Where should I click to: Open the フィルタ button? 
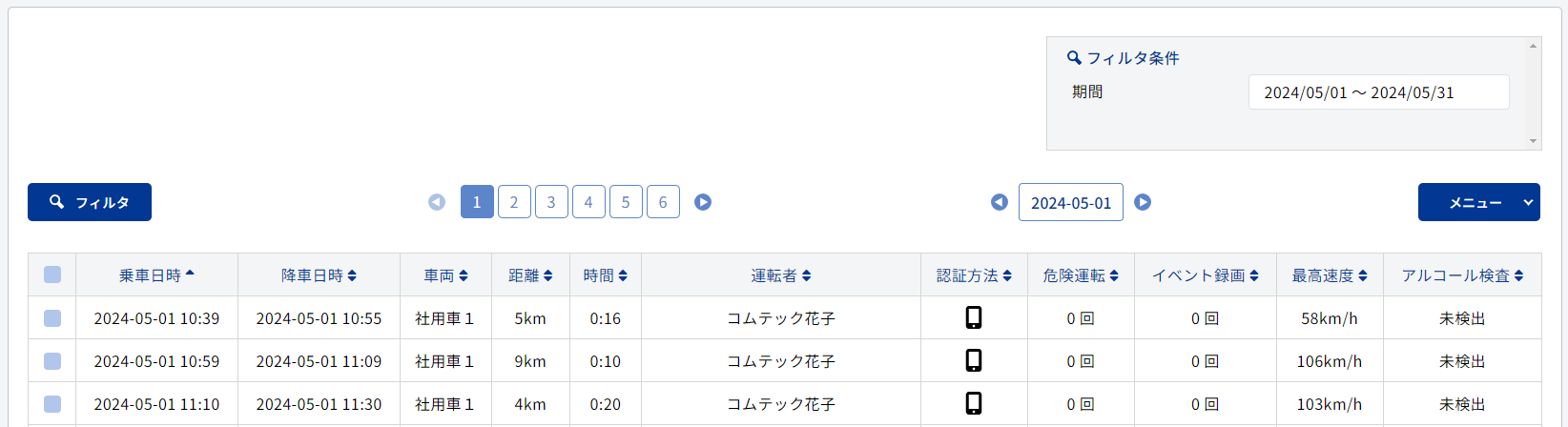click(90, 202)
